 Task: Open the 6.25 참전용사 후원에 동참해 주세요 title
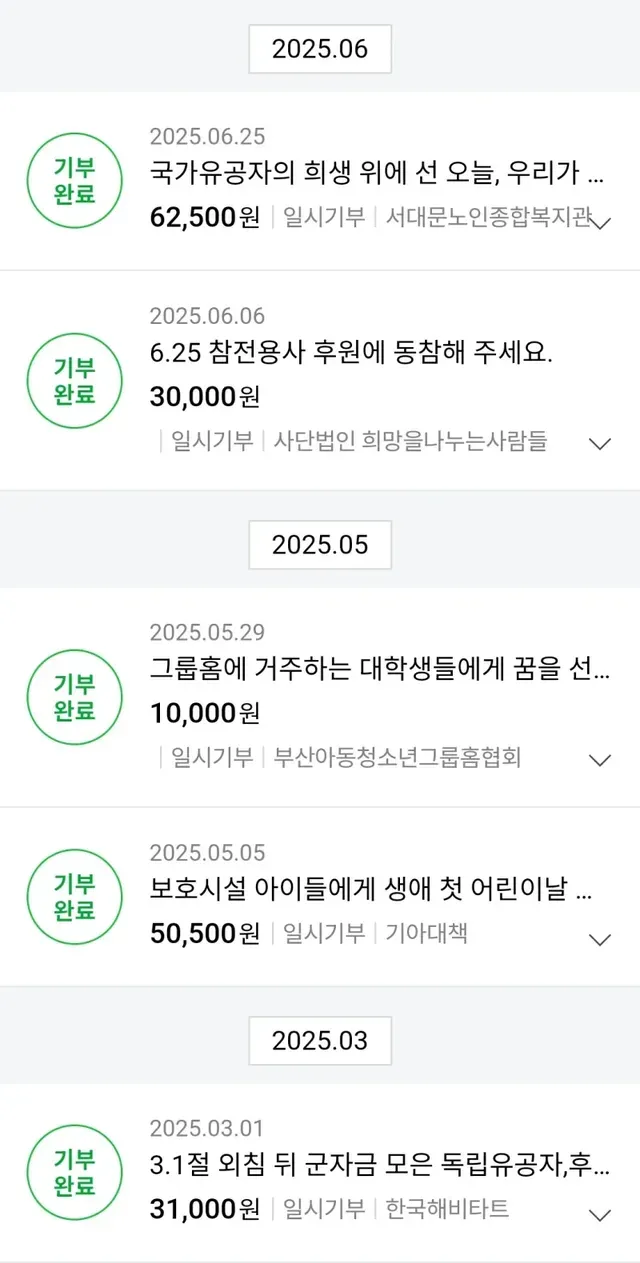pos(351,353)
